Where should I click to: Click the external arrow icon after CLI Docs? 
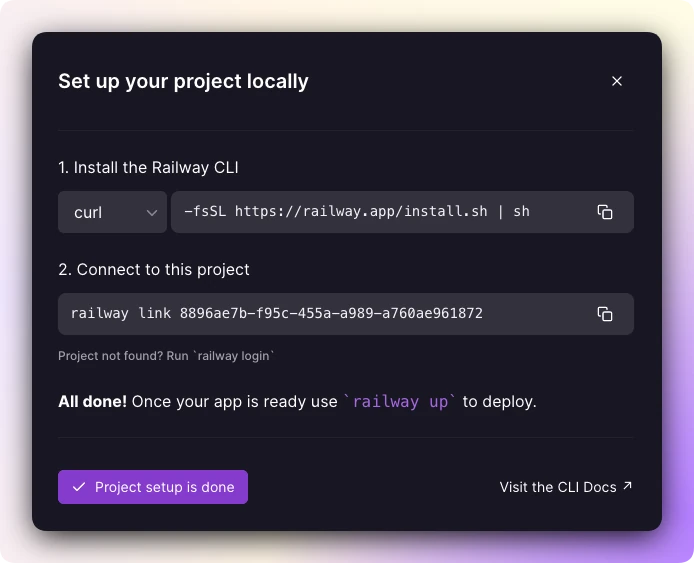click(x=627, y=486)
